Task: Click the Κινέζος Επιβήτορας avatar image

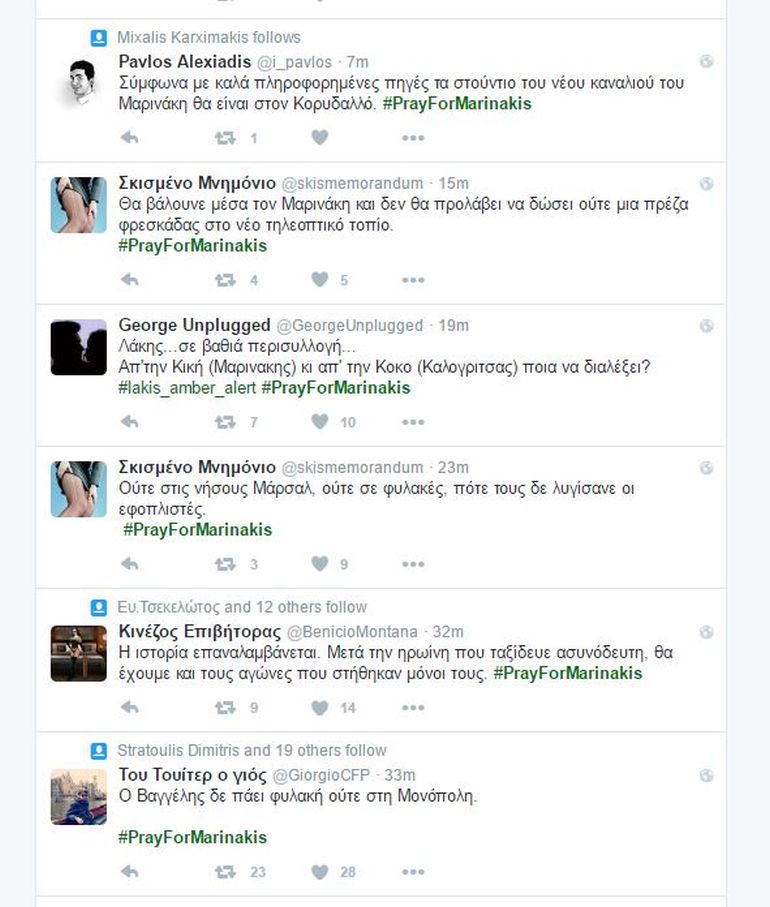Action: coord(78,653)
